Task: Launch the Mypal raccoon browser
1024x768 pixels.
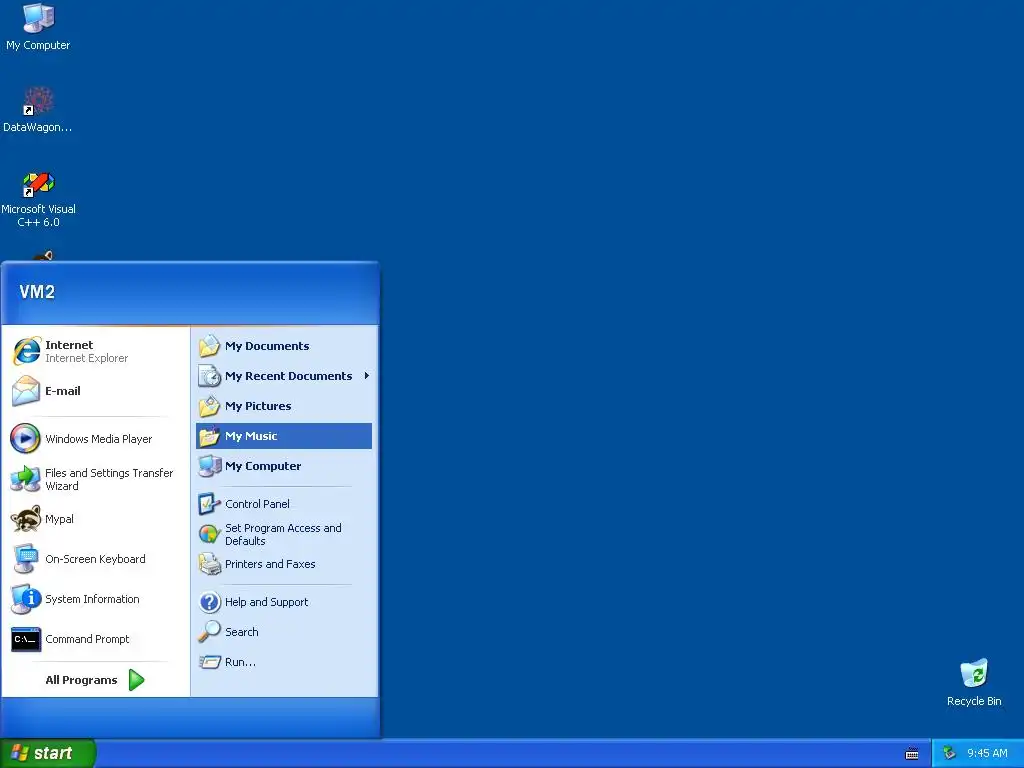Action: click(95, 519)
